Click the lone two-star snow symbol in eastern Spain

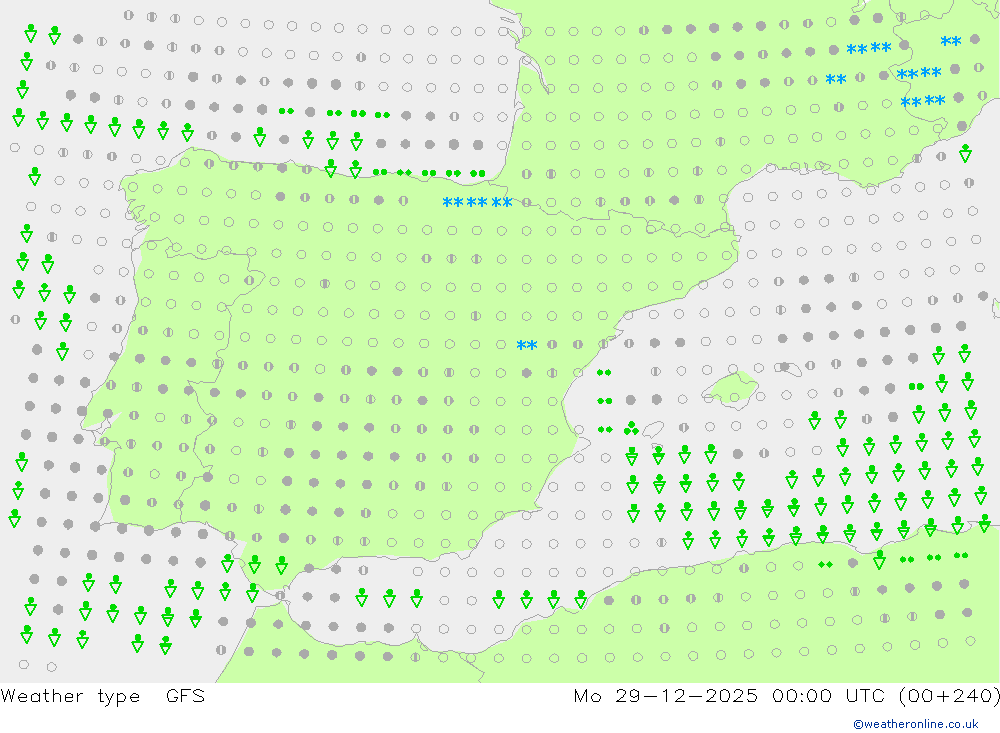pos(527,346)
